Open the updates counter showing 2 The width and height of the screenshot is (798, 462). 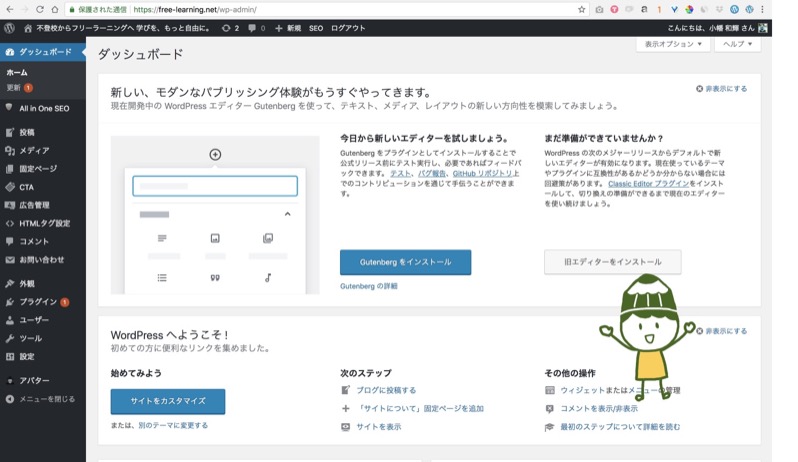click(230, 28)
